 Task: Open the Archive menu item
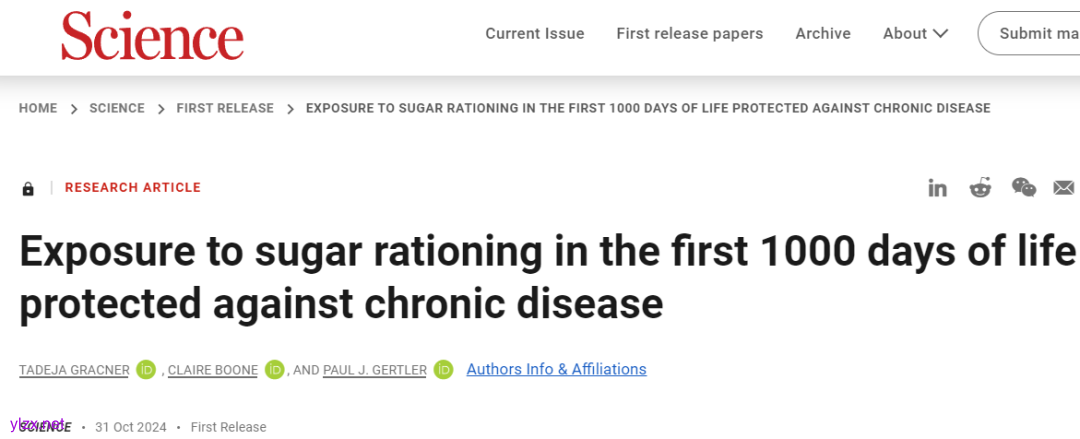(x=822, y=34)
